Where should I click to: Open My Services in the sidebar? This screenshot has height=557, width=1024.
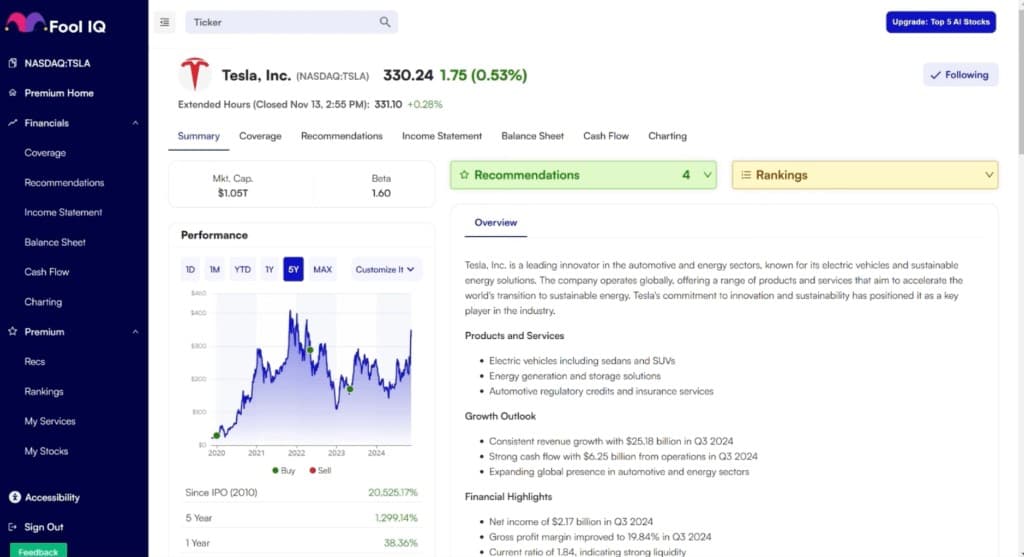click(x=50, y=421)
